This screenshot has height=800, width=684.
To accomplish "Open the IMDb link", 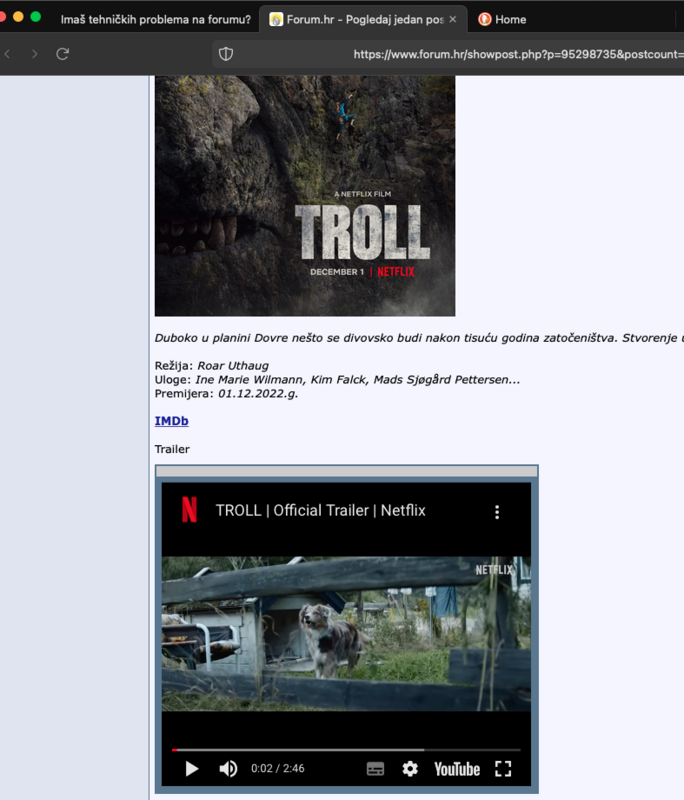I will [171, 421].
